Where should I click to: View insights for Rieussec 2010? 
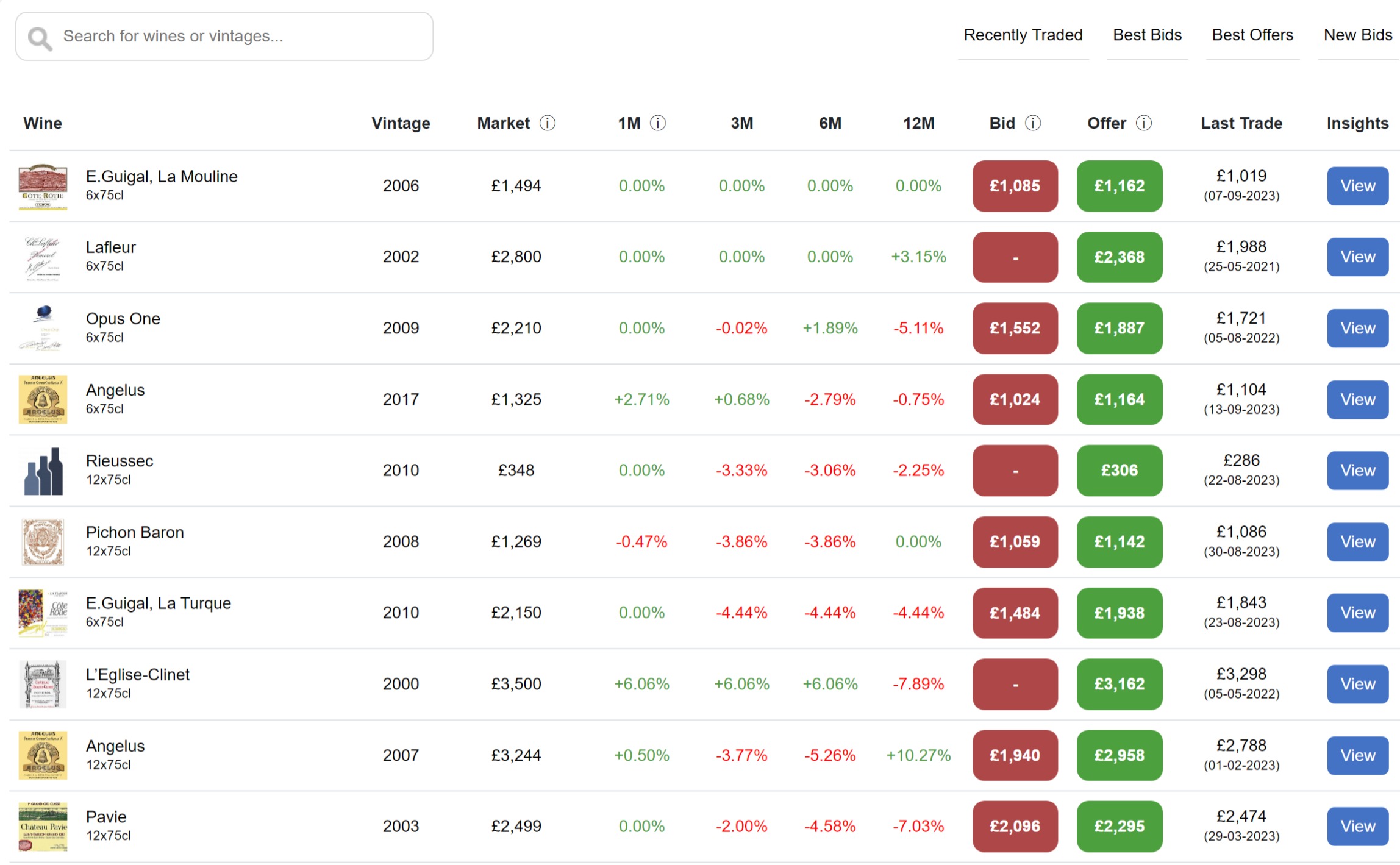(x=1357, y=471)
